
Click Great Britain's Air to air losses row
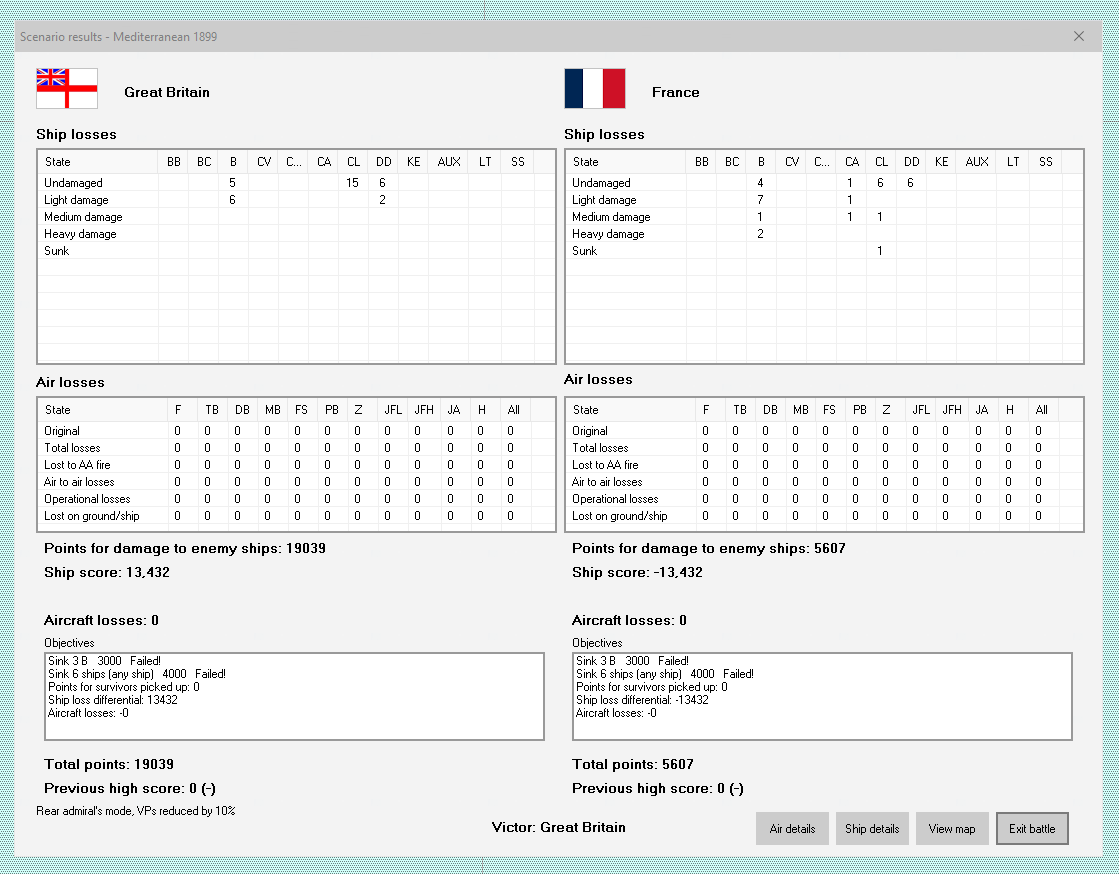click(296, 482)
